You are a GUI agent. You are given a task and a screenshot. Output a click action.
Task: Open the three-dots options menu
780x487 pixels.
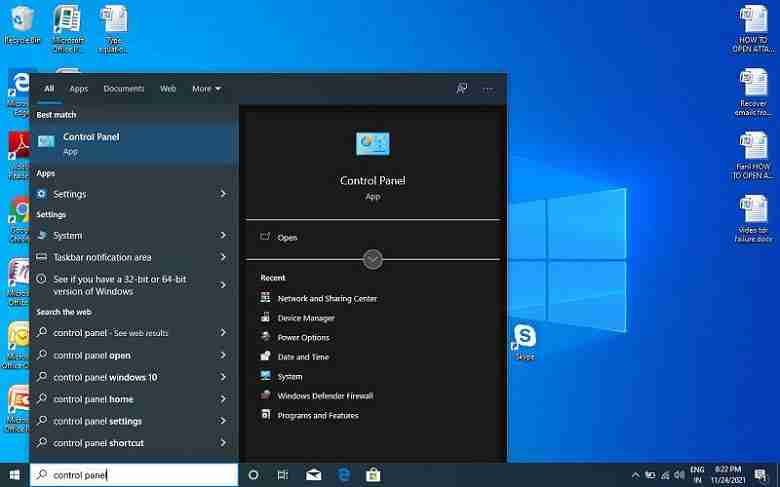click(488, 89)
